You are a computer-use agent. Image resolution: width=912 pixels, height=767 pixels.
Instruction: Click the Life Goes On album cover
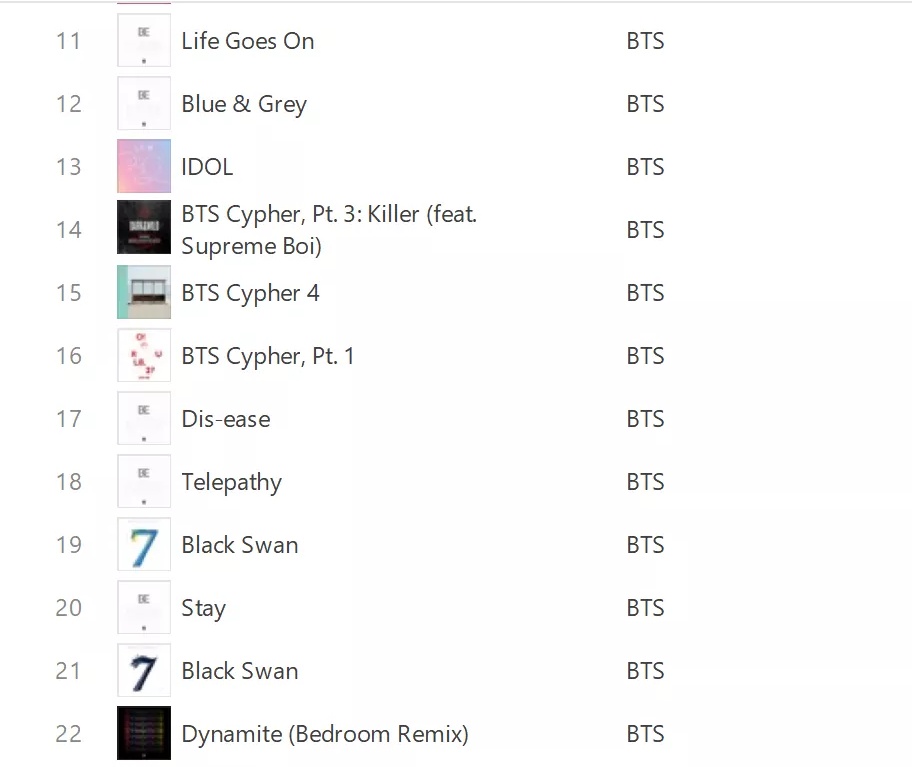143,41
